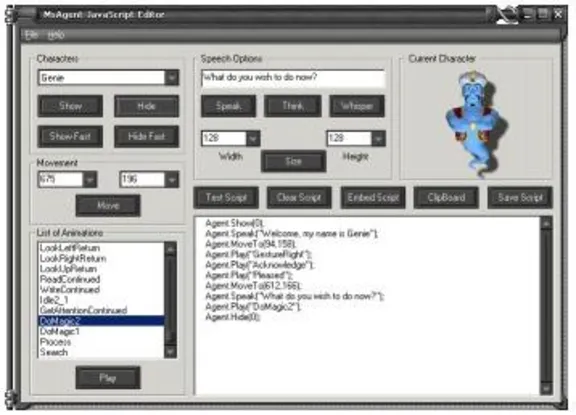Click the Genie character preview image

[x=476, y=123]
